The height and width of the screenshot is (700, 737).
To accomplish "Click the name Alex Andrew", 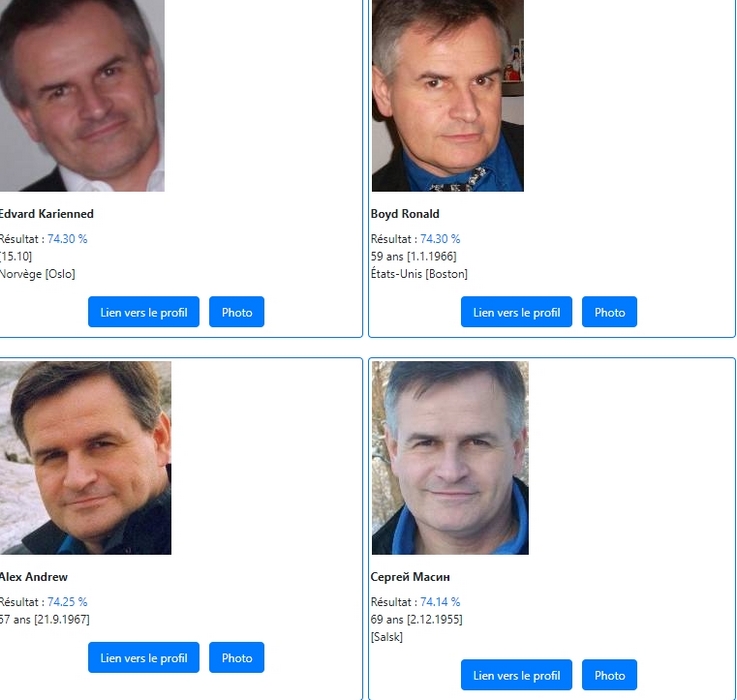I will click(x=33, y=577).
